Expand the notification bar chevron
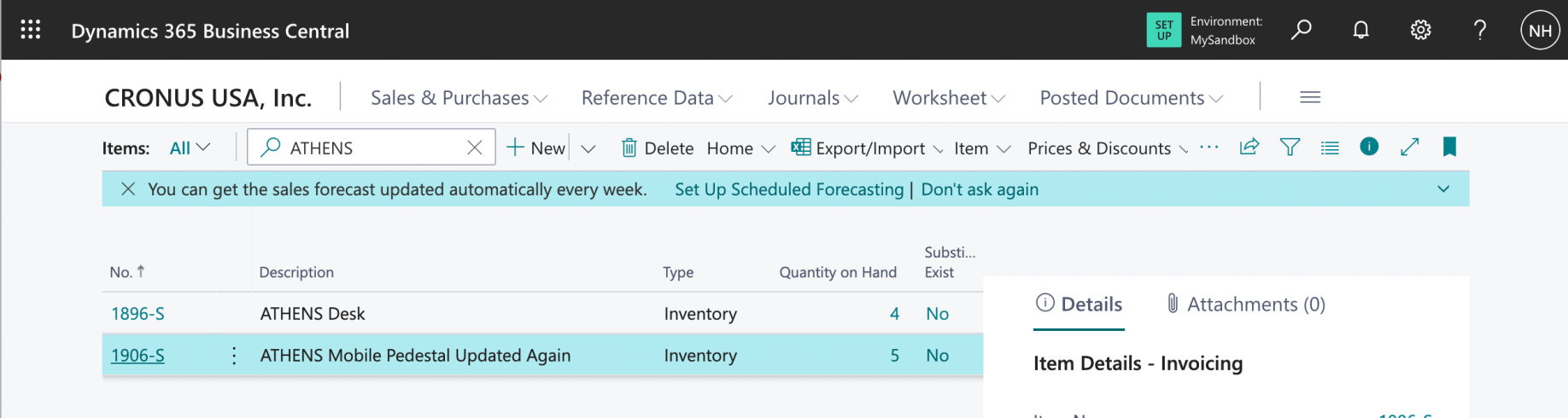Screen dimensions: 1568x418 (1443, 189)
